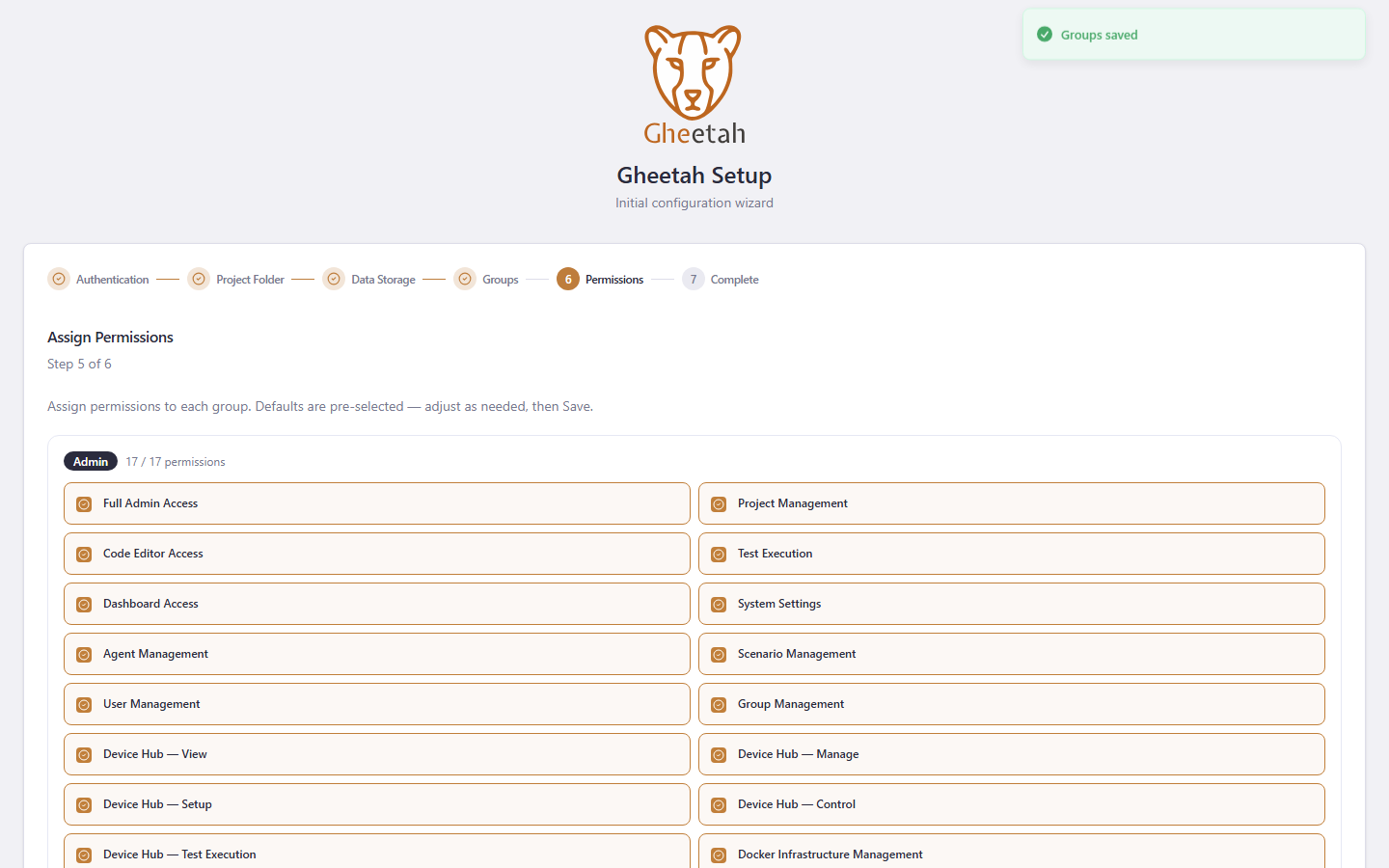Click the Permissions step number 6 circle
The image size is (1389, 868).
[x=568, y=279]
